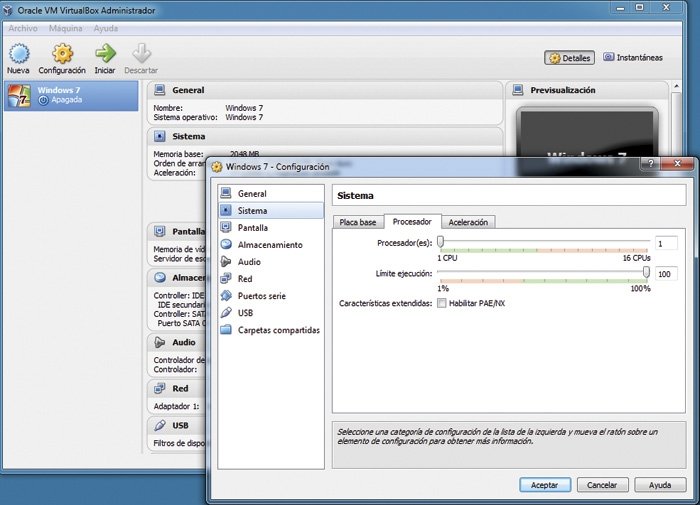Click the Audio speaker icon in details pane
700x505 pixels.
click(159, 342)
